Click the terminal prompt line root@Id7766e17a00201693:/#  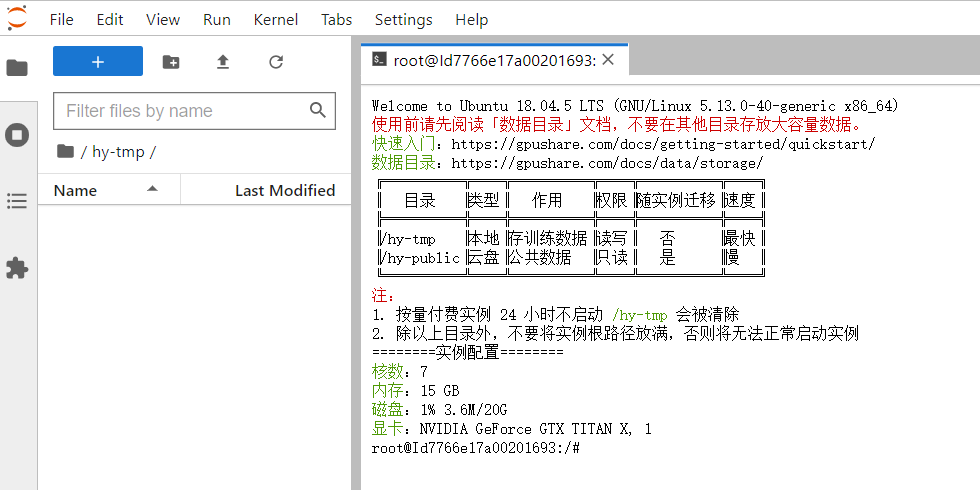476,448
